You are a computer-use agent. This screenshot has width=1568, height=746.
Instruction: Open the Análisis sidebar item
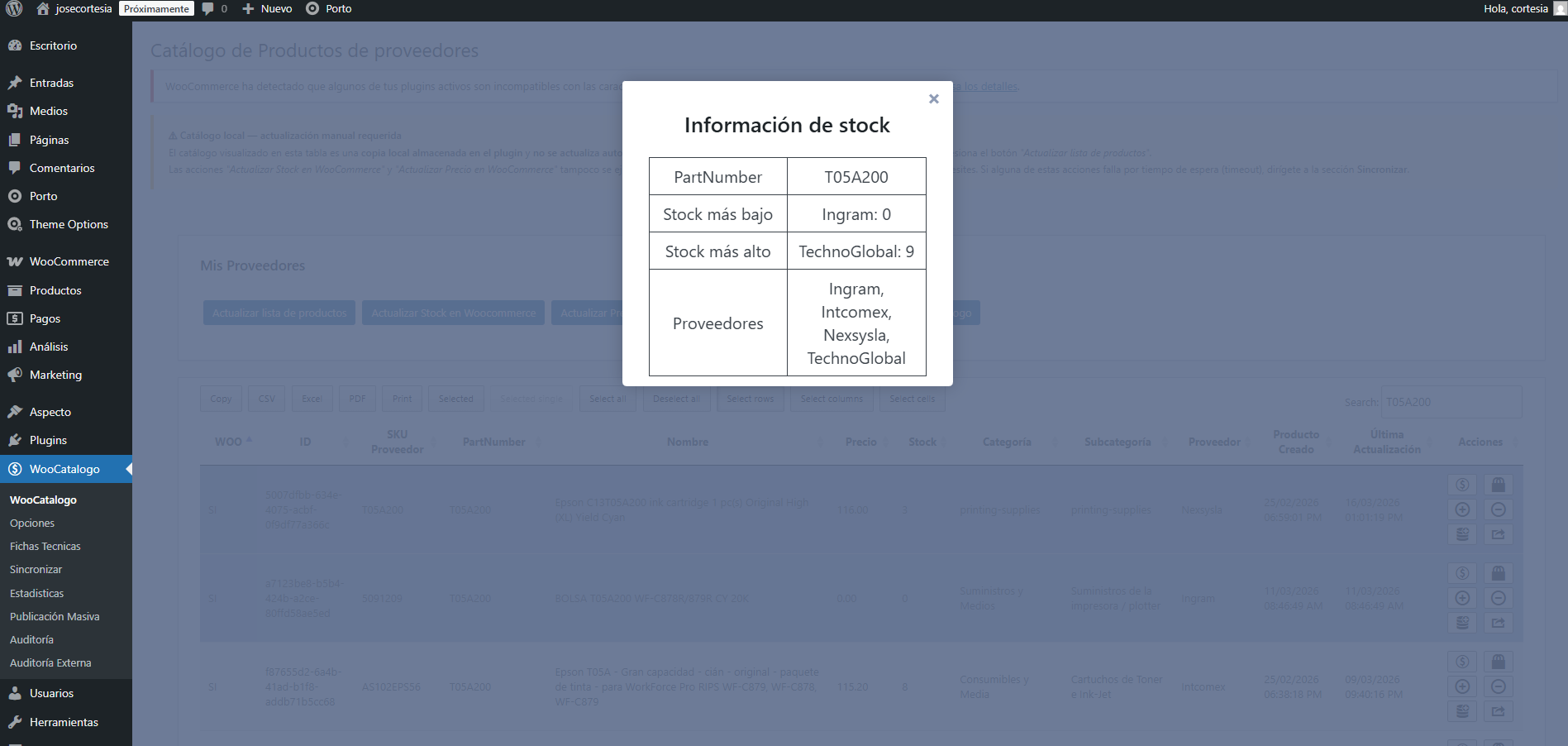pyautogui.click(x=49, y=347)
